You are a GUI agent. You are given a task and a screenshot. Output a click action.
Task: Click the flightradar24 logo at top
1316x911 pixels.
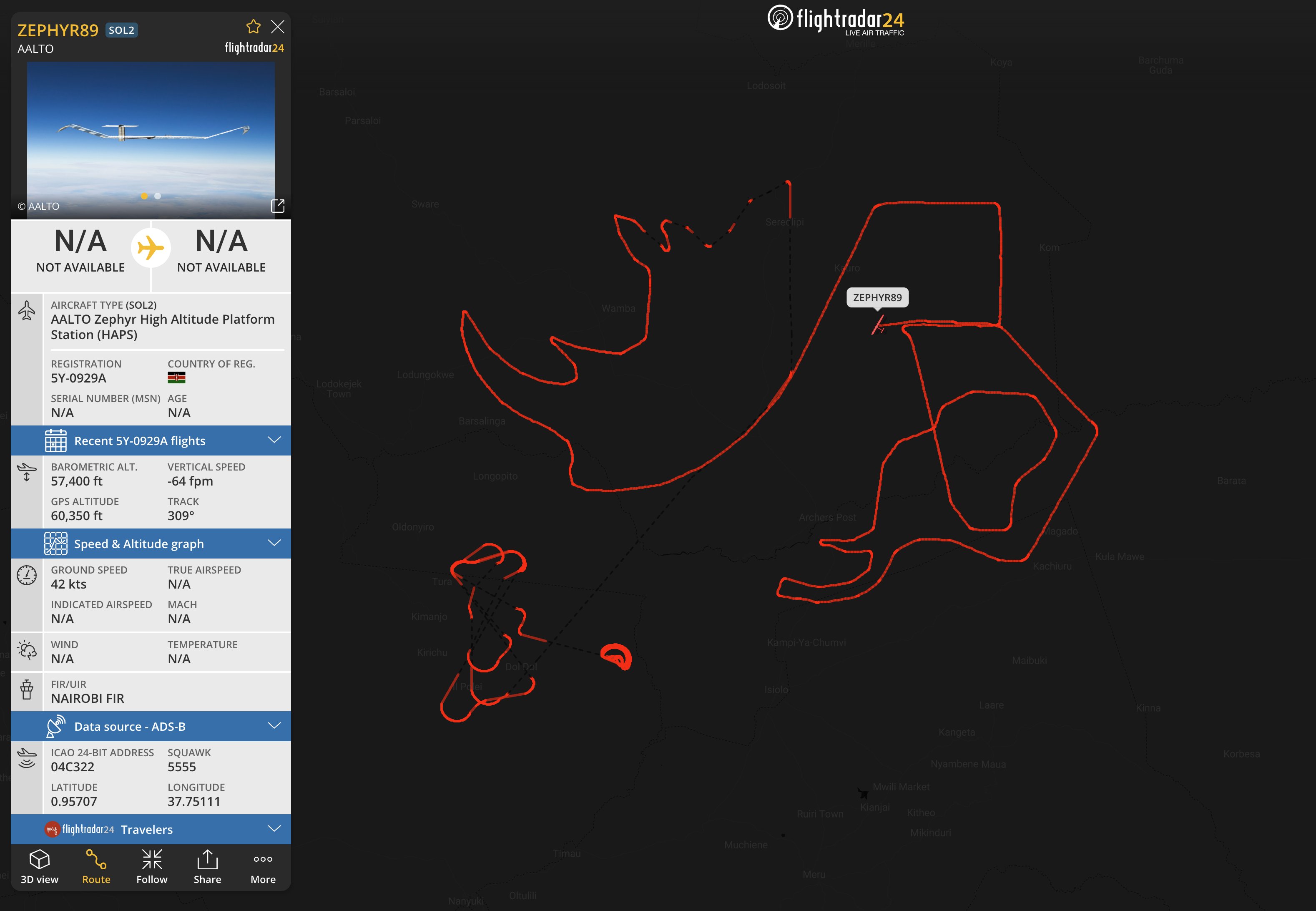(836, 20)
